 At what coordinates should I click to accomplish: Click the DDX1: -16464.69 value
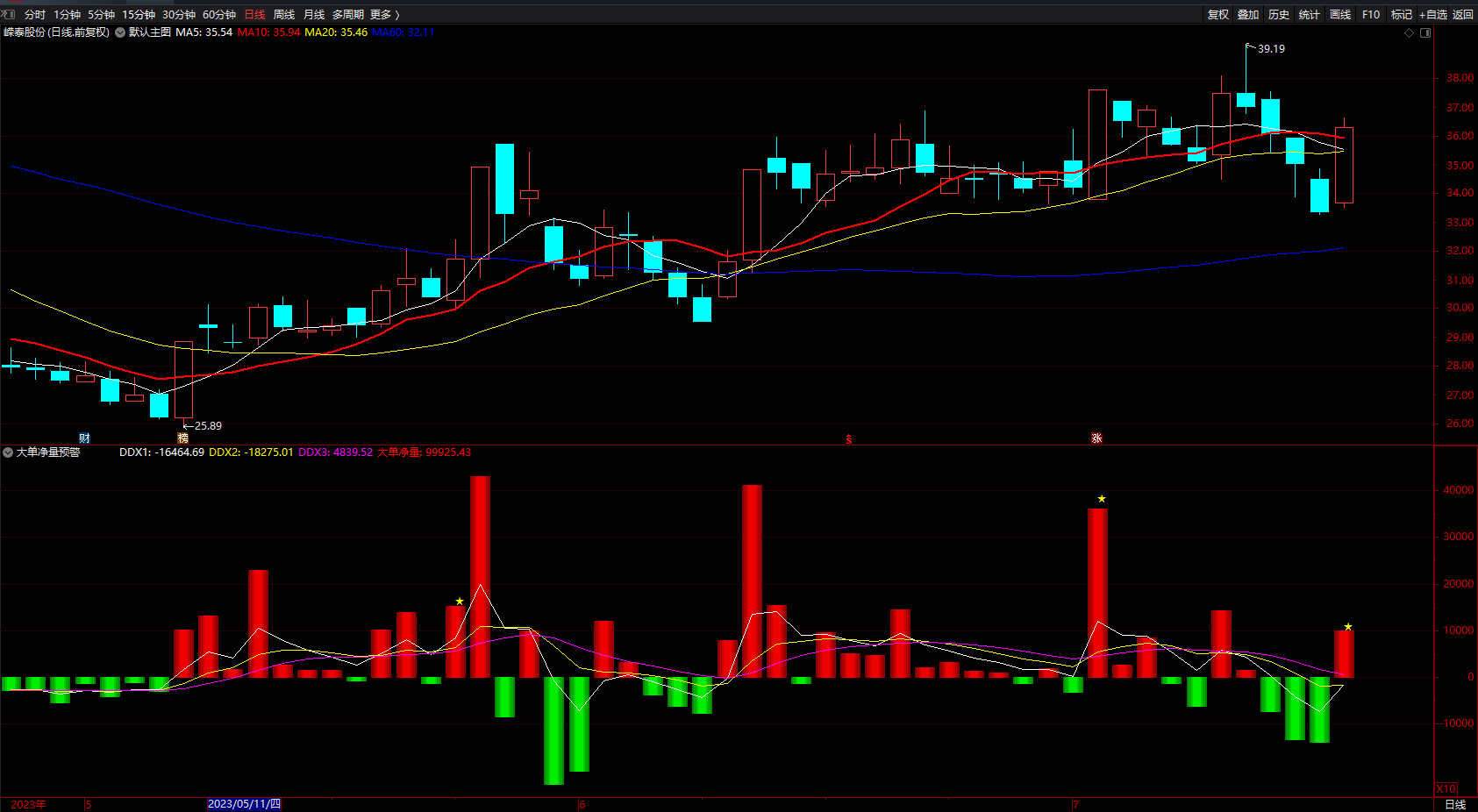pos(161,452)
